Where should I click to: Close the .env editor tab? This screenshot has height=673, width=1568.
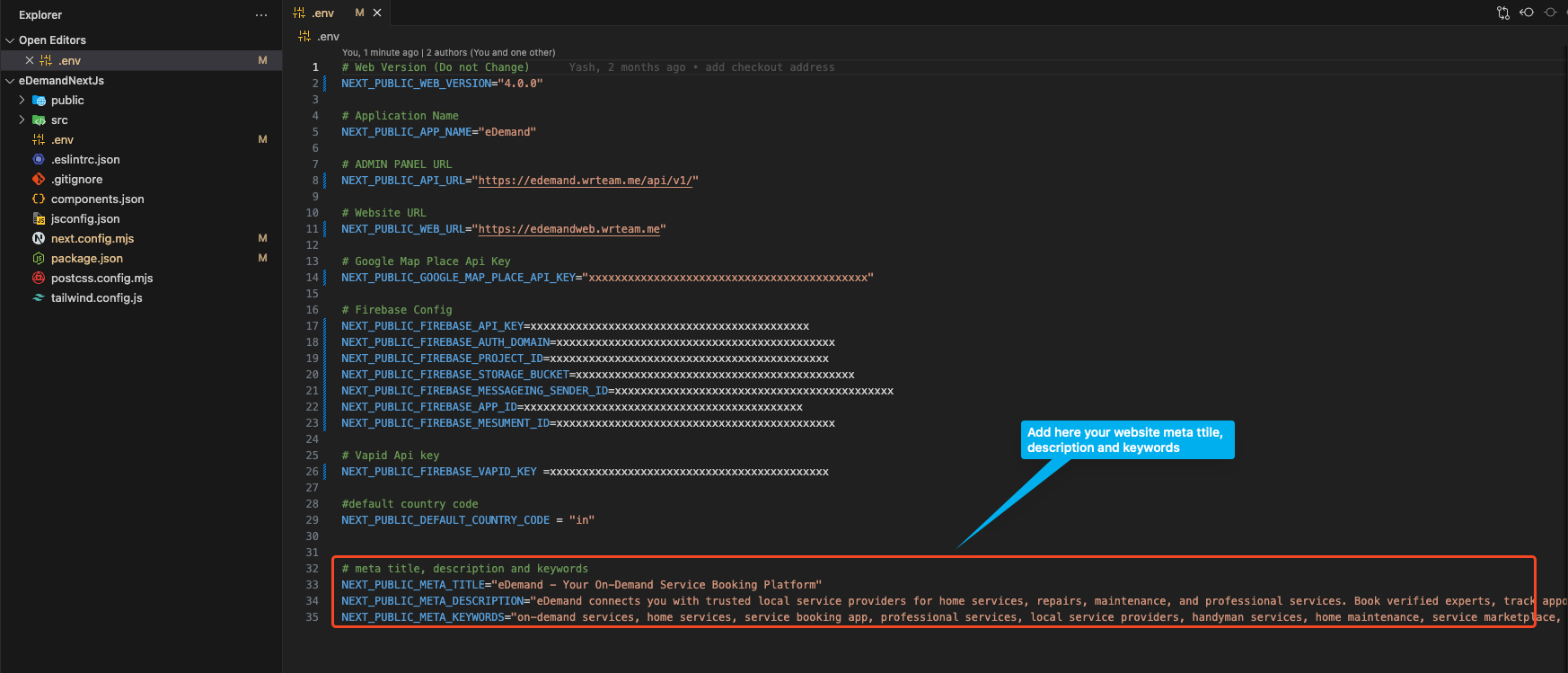[x=377, y=13]
